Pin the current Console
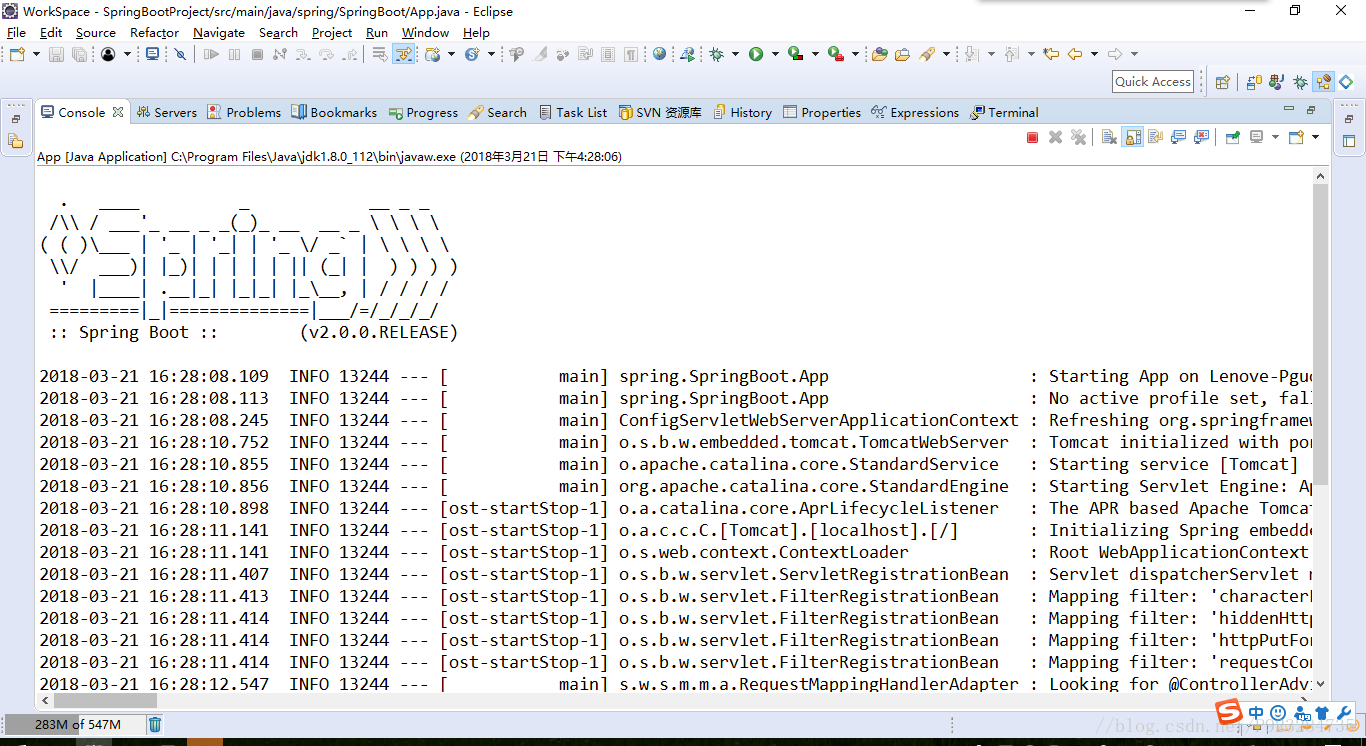Image resolution: width=1366 pixels, height=746 pixels. [1233, 137]
